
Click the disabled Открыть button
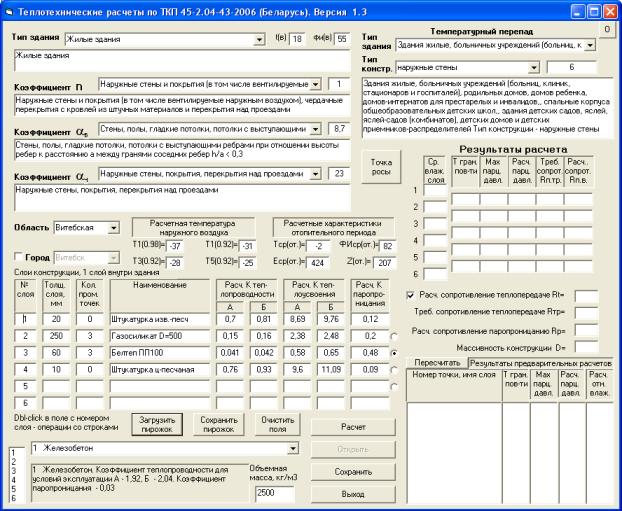(x=353, y=450)
